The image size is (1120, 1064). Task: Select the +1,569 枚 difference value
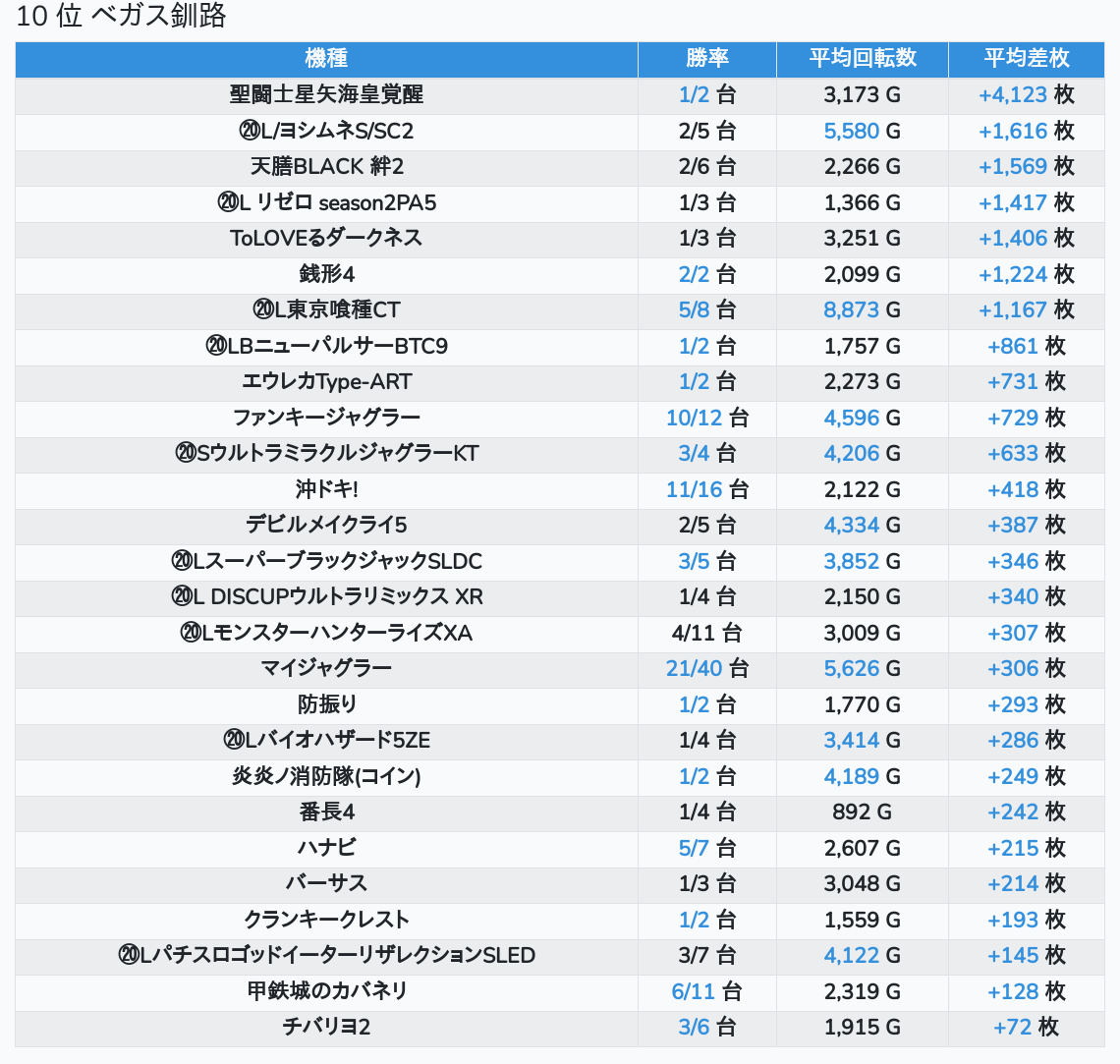pyautogui.click(x=1027, y=166)
